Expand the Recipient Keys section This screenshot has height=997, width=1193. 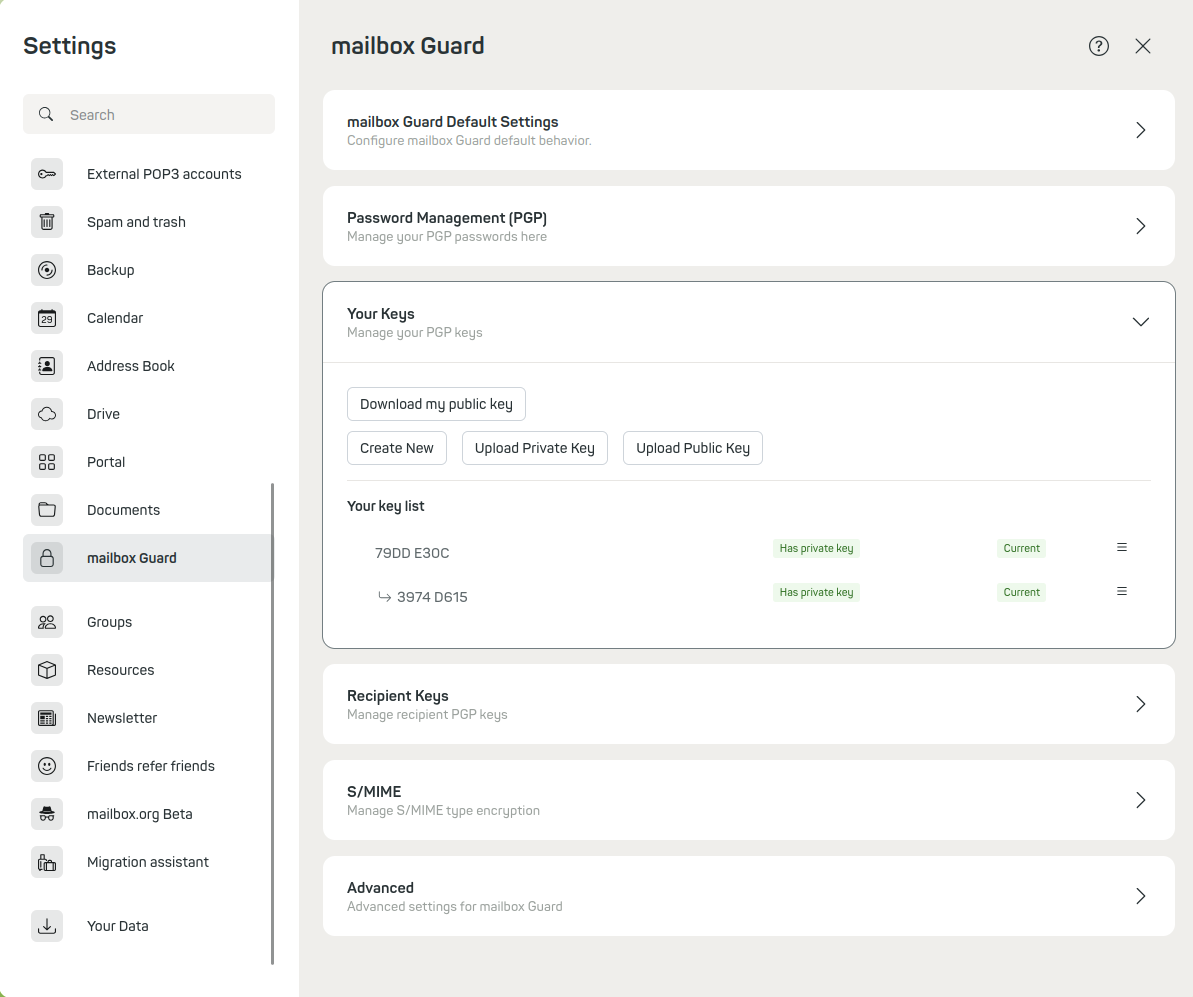(1140, 704)
